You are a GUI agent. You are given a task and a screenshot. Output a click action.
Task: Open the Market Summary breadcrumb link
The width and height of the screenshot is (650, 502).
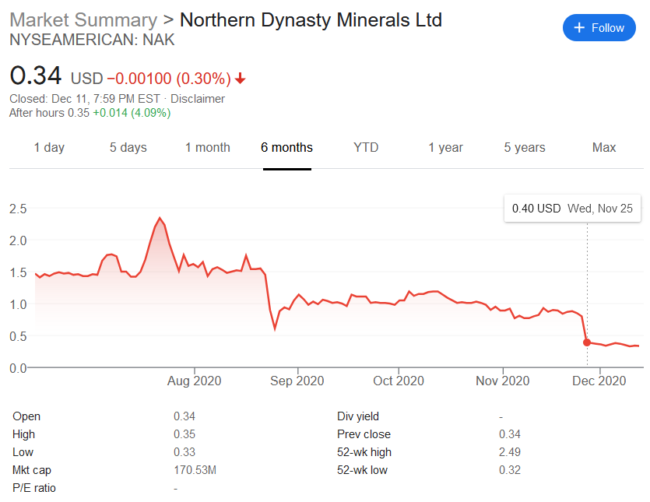tap(82, 20)
